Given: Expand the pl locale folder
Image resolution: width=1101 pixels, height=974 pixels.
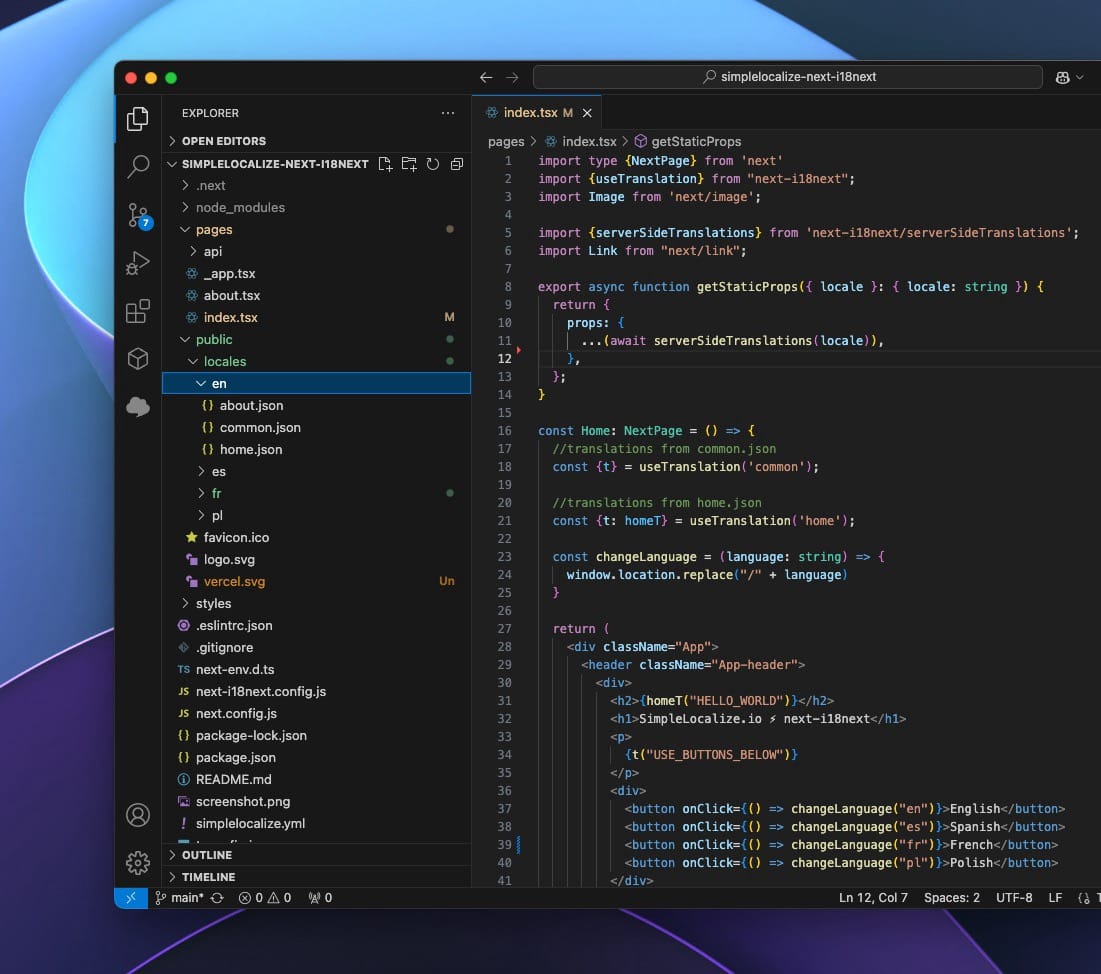Looking at the screenshot, I should coord(316,515).
